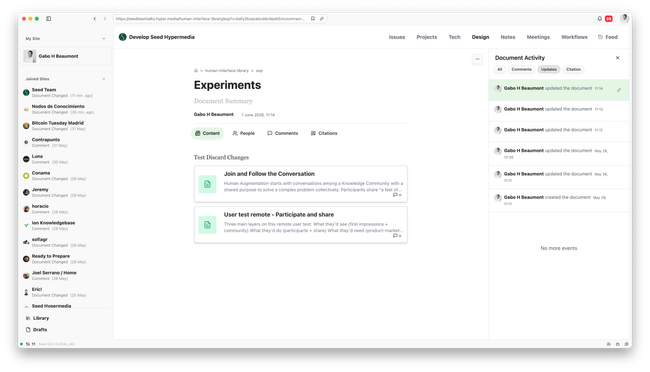Open the Drafts link in sidebar
Viewport: 650px width, 372px height.
click(x=36, y=330)
